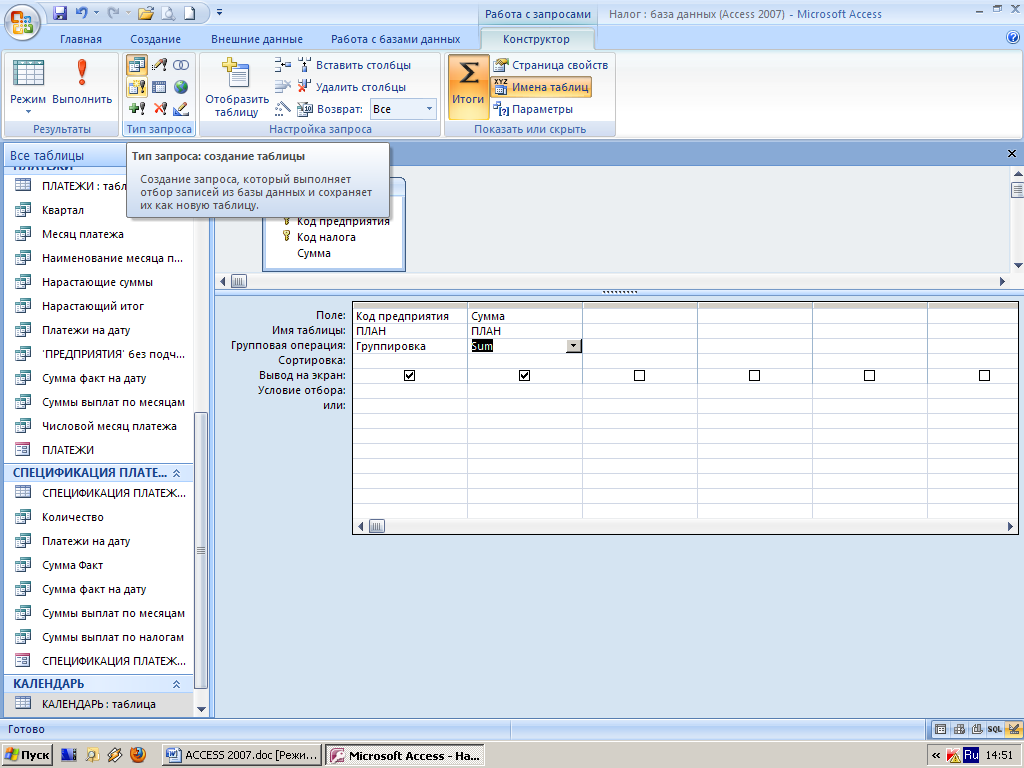Check show box in third grid column
This screenshot has height=768, width=1024.
click(x=639, y=376)
